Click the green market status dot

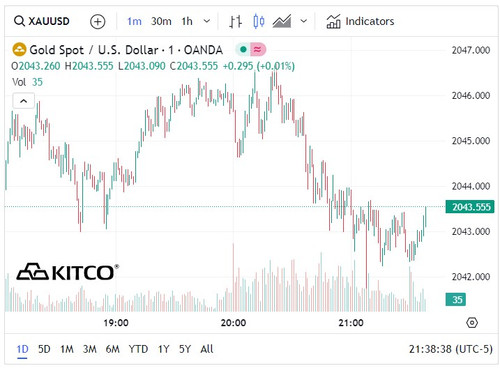(243, 50)
